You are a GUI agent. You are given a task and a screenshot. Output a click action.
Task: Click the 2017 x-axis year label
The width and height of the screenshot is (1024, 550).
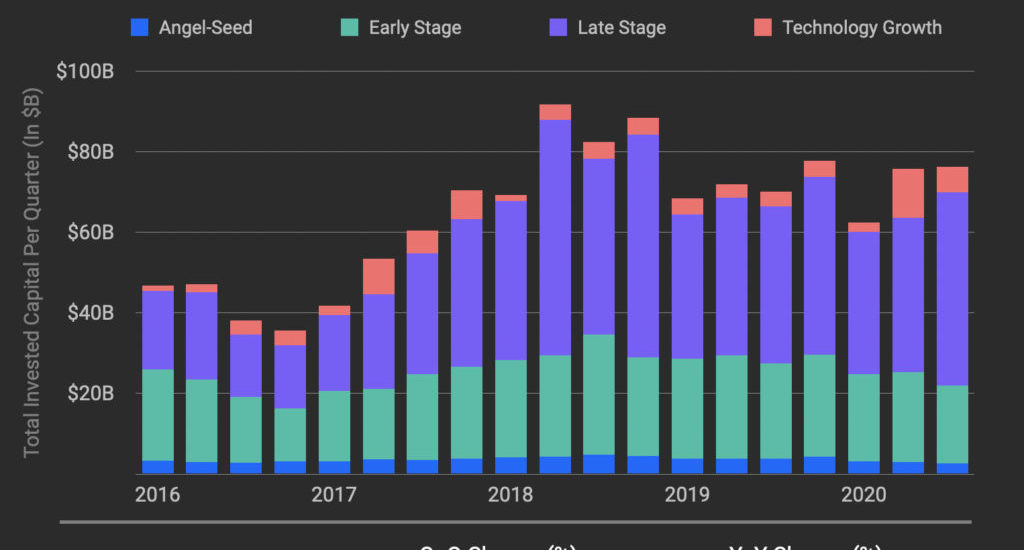pyautogui.click(x=334, y=494)
